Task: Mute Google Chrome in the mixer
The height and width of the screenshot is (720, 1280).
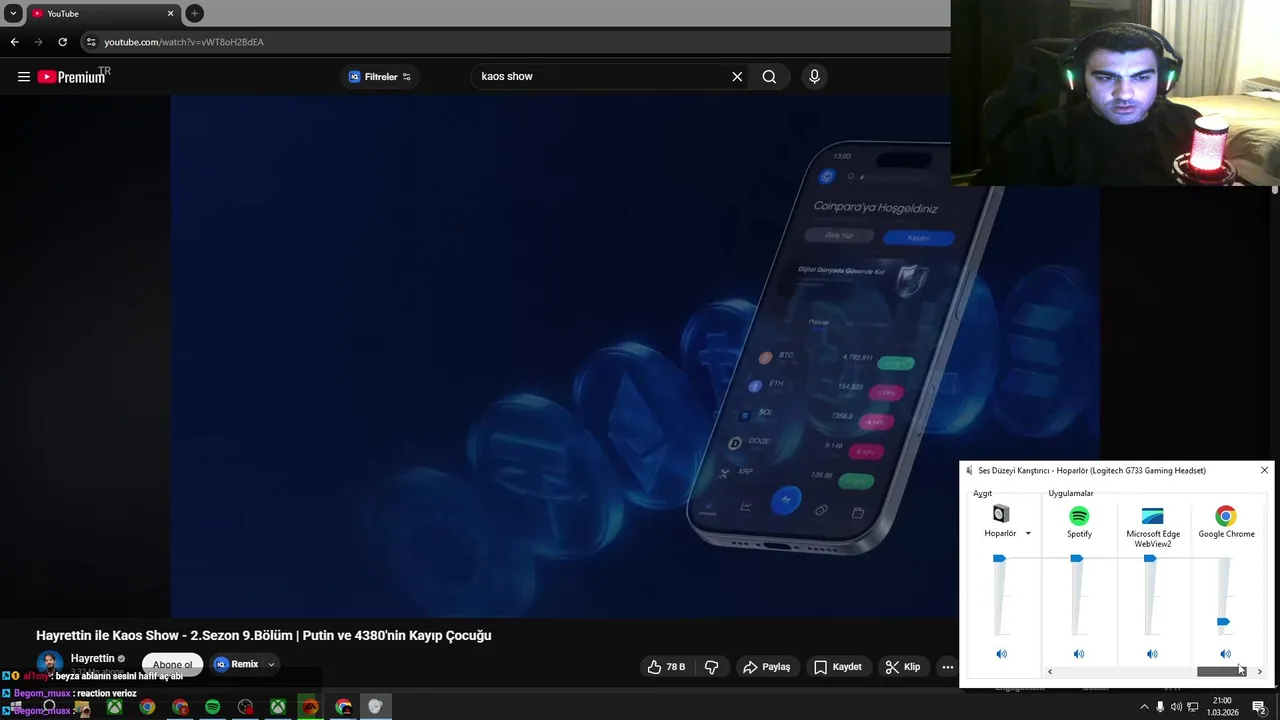Action: (x=1226, y=654)
